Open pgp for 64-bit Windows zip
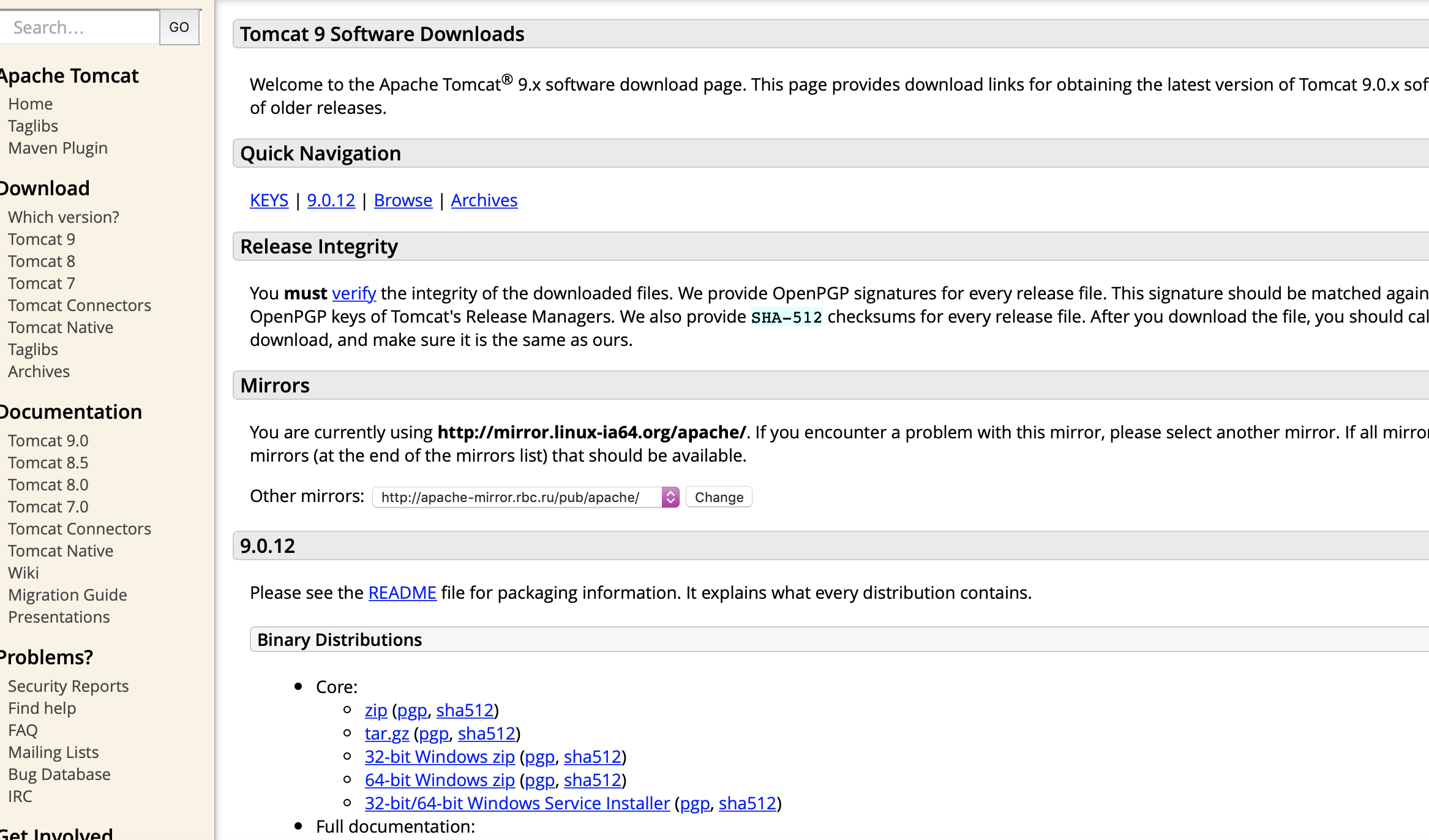The height and width of the screenshot is (840, 1429). pyautogui.click(x=540, y=780)
